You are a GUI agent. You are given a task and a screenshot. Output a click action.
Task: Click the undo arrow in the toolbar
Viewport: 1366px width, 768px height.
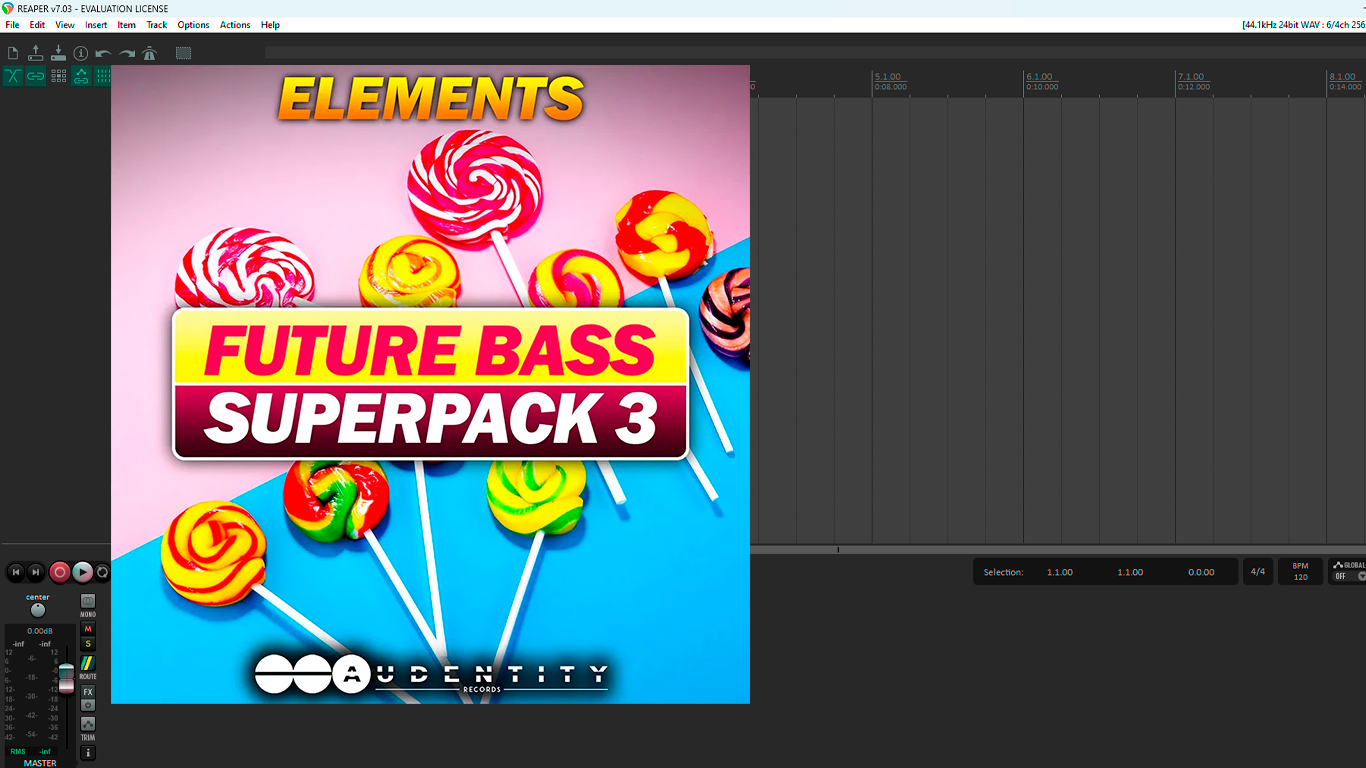coord(104,53)
